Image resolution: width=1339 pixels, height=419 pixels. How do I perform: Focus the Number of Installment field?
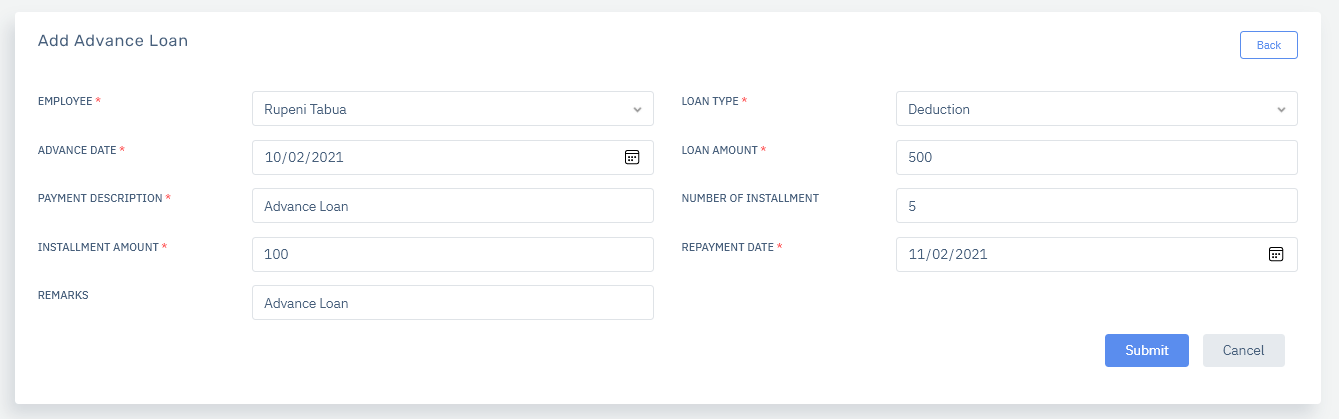tap(1097, 206)
